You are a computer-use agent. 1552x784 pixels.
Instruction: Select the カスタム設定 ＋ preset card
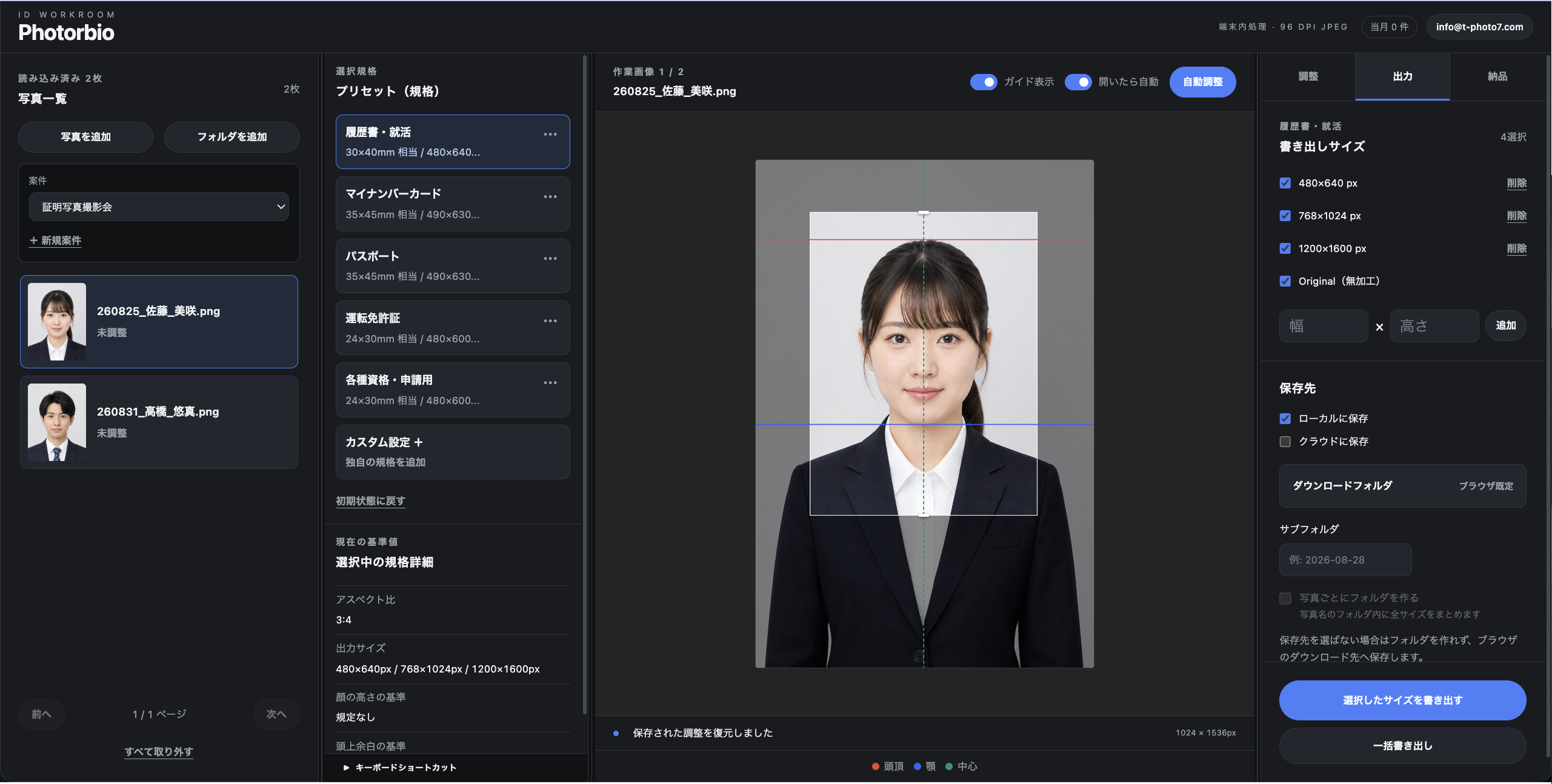click(453, 452)
